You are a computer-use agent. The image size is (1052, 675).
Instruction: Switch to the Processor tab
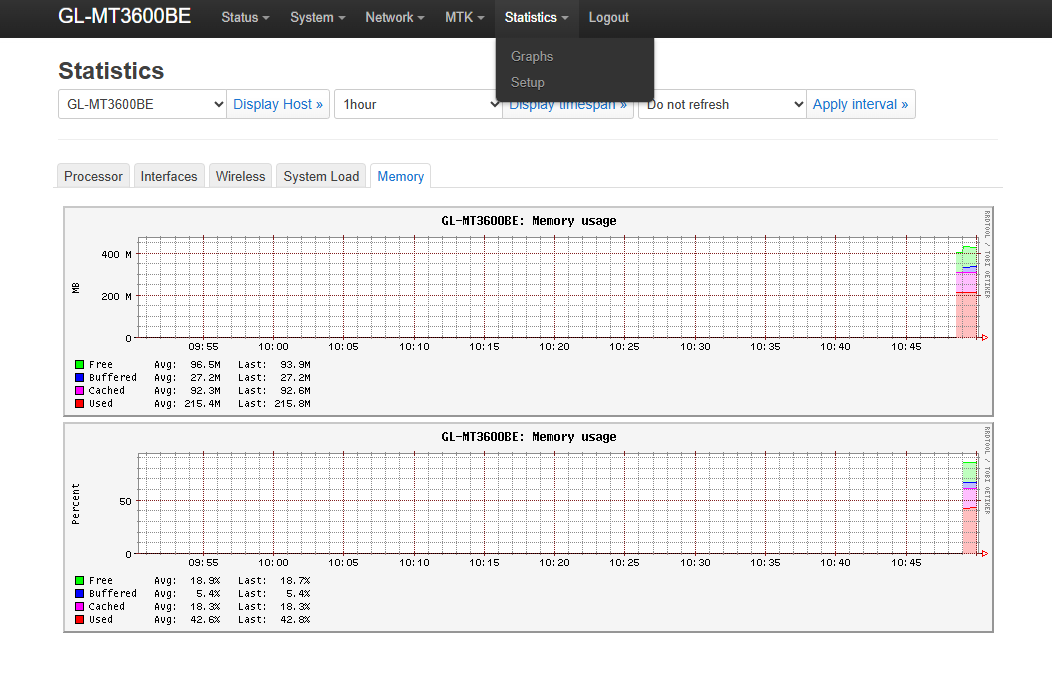click(x=93, y=176)
